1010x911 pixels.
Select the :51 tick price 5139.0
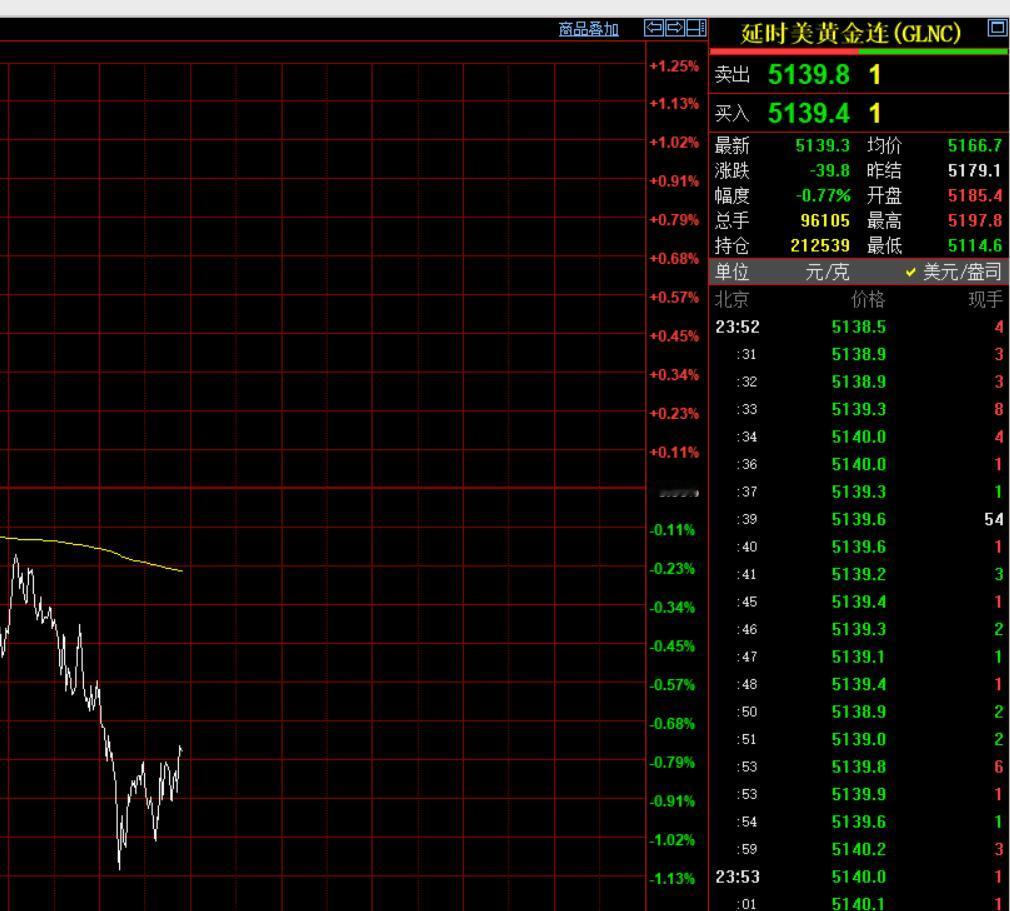point(859,740)
